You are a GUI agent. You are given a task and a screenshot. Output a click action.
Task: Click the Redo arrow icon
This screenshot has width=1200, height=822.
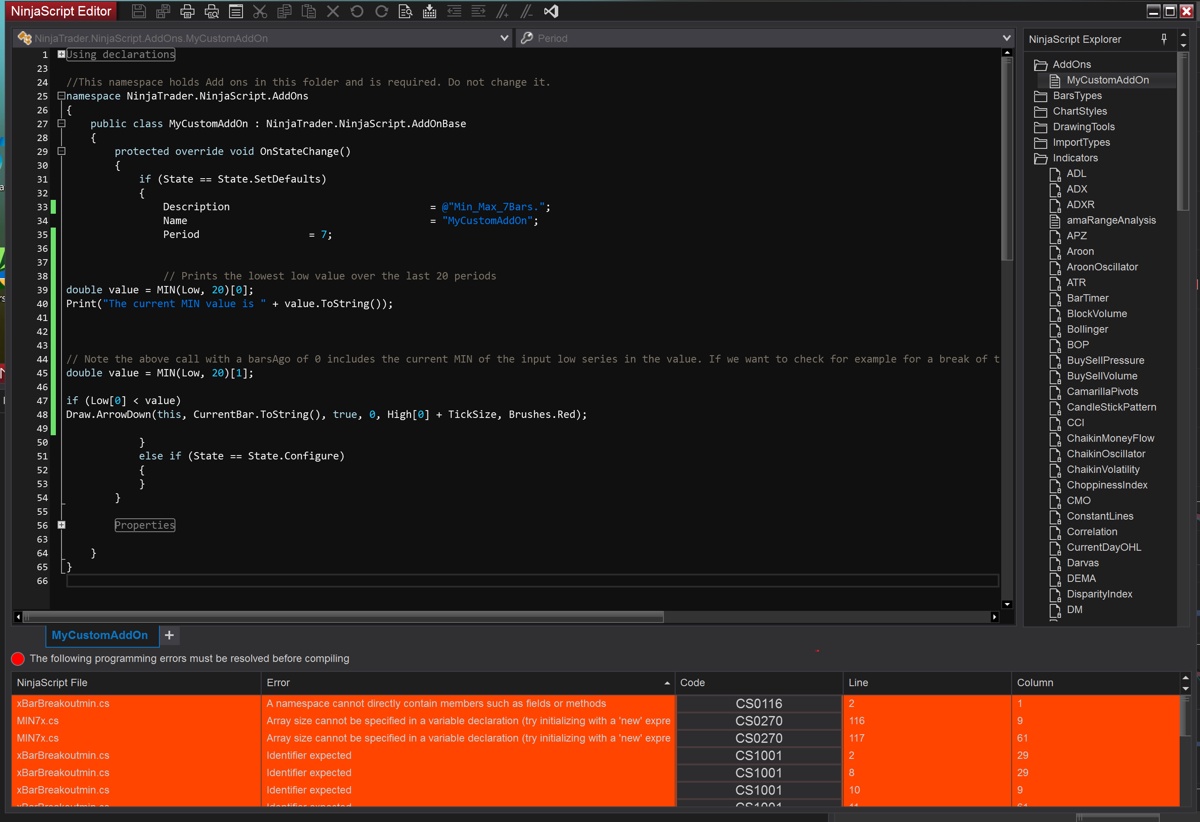click(x=381, y=12)
